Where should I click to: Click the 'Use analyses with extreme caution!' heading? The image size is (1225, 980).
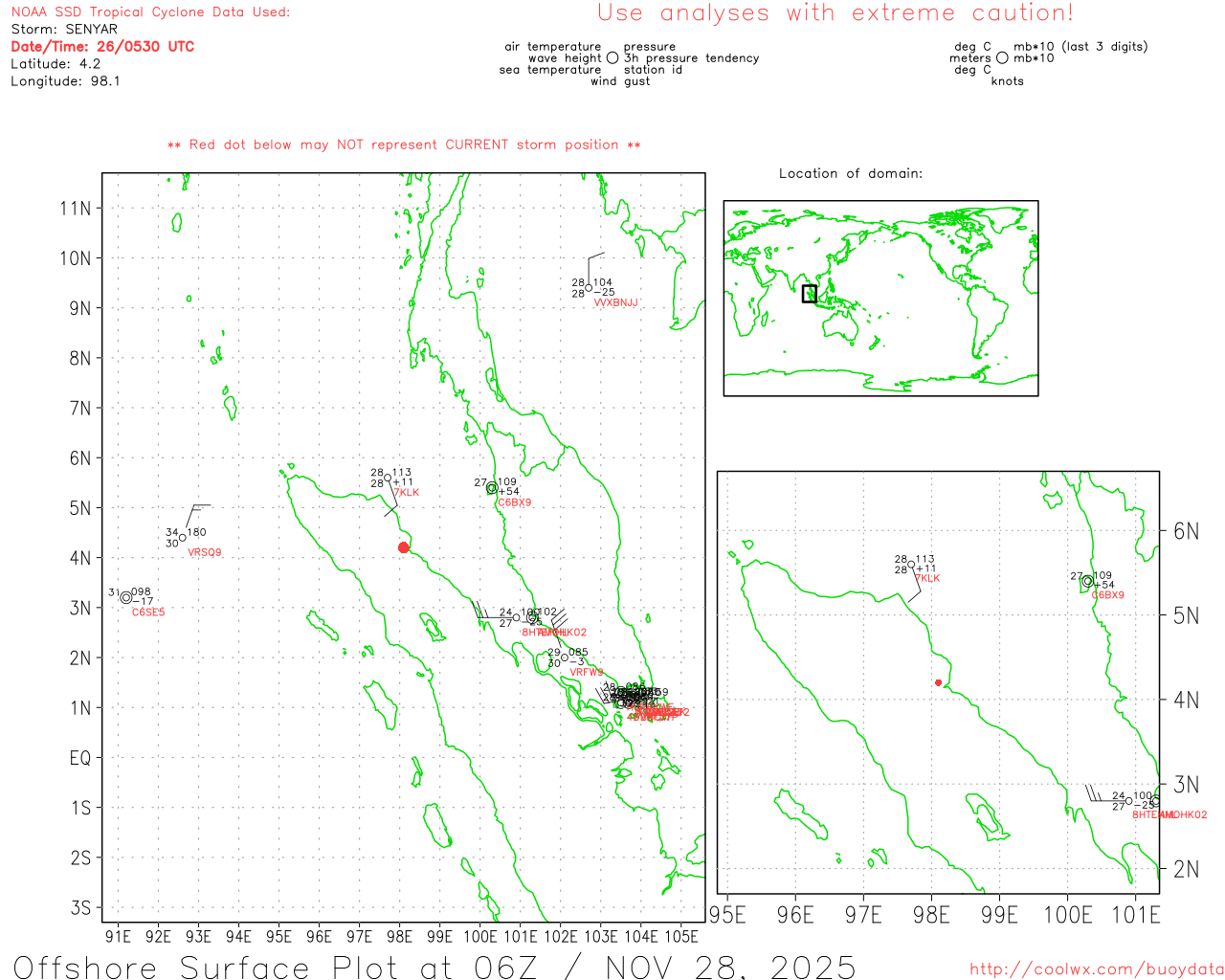tap(835, 13)
